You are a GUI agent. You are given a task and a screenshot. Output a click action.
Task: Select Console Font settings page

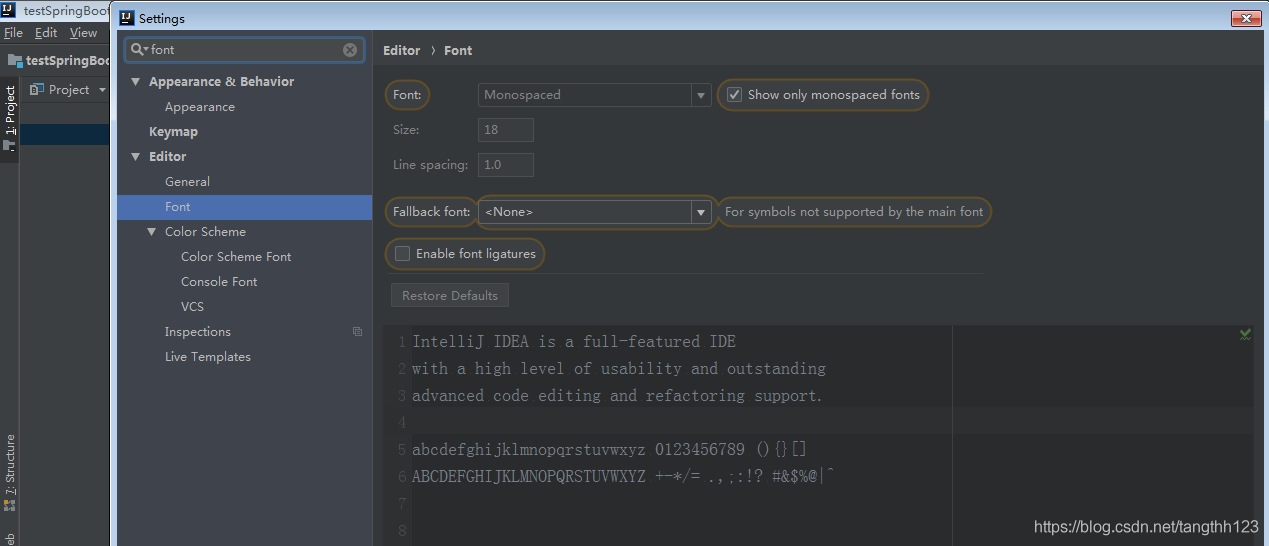pos(219,282)
